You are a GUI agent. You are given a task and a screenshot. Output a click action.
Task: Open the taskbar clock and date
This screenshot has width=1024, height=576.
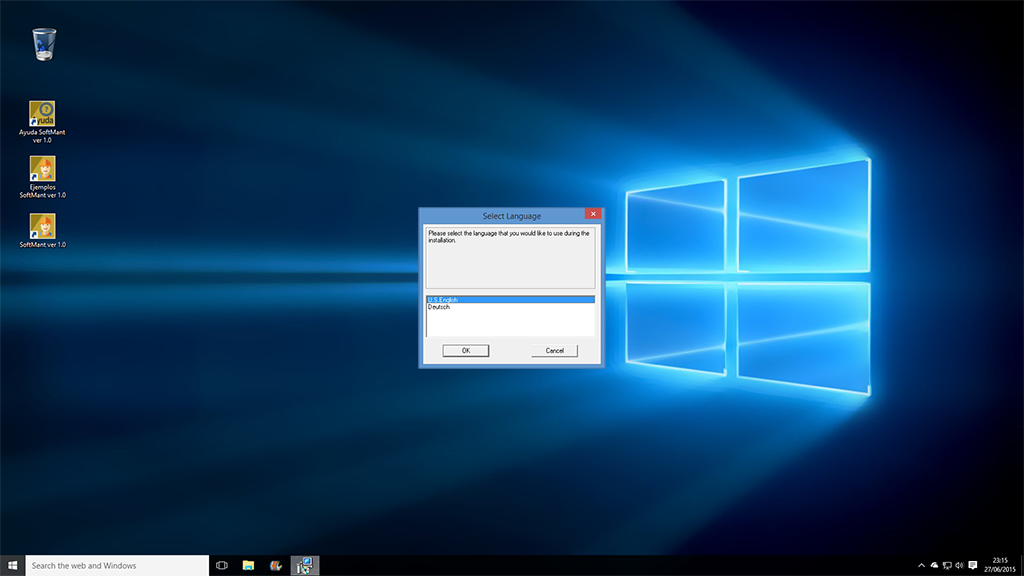pyautogui.click(x=1000, y=565)
